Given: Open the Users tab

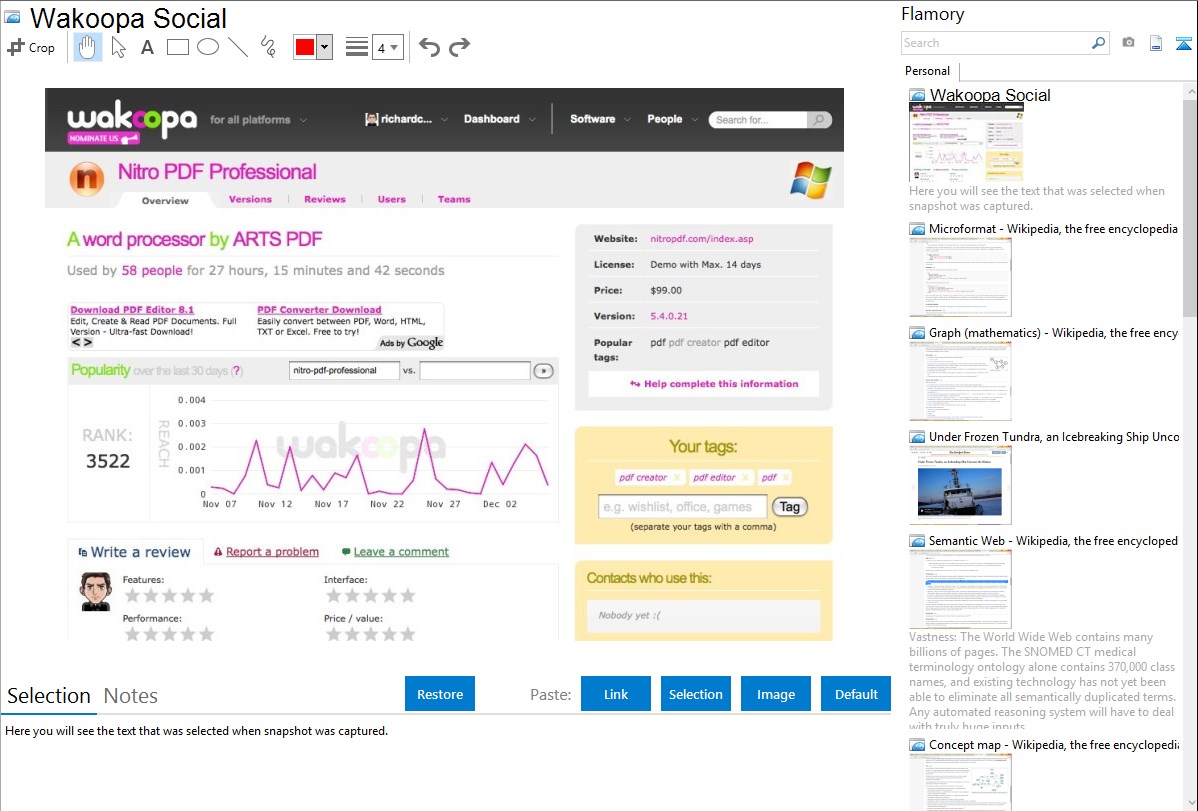Looking at the screenshot, I should point(391,199).
